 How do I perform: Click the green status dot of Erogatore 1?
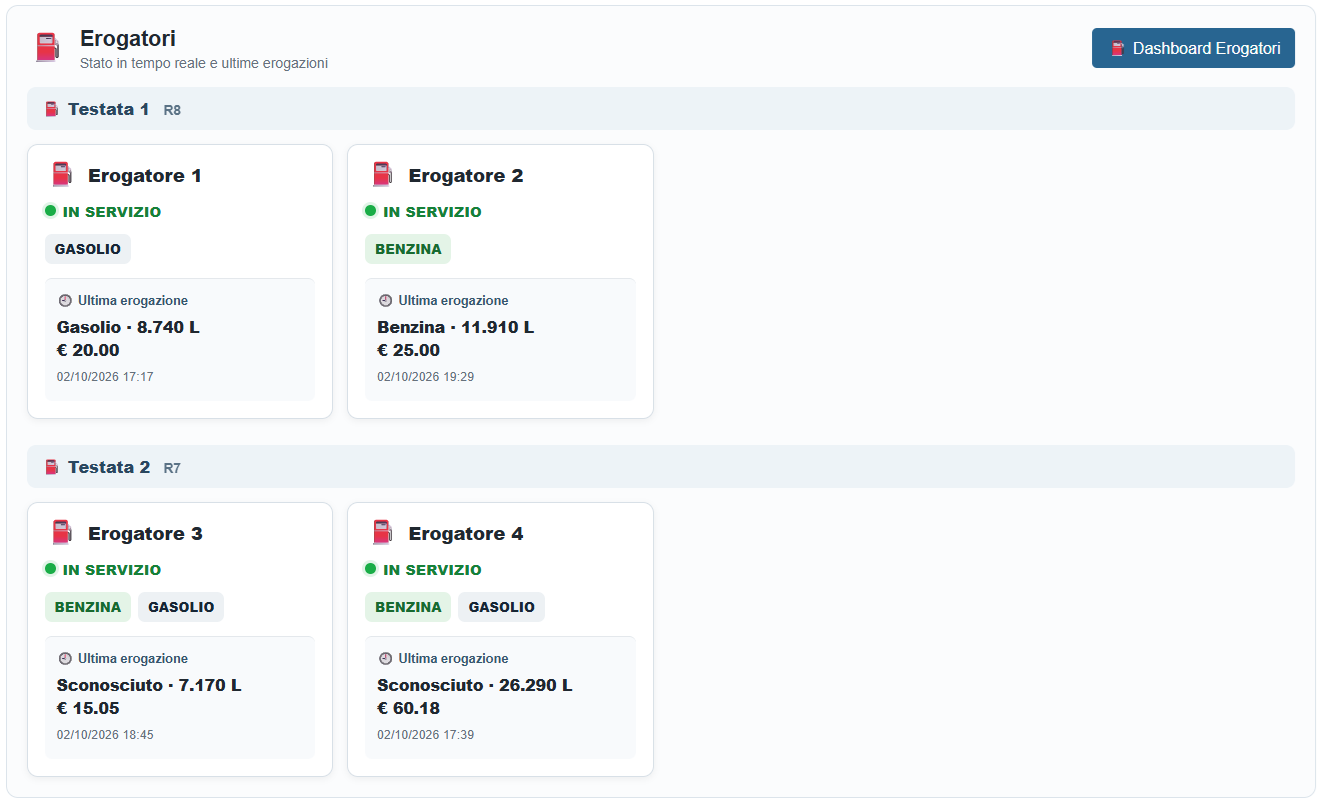pyautogui.click(x=50, y=211)
